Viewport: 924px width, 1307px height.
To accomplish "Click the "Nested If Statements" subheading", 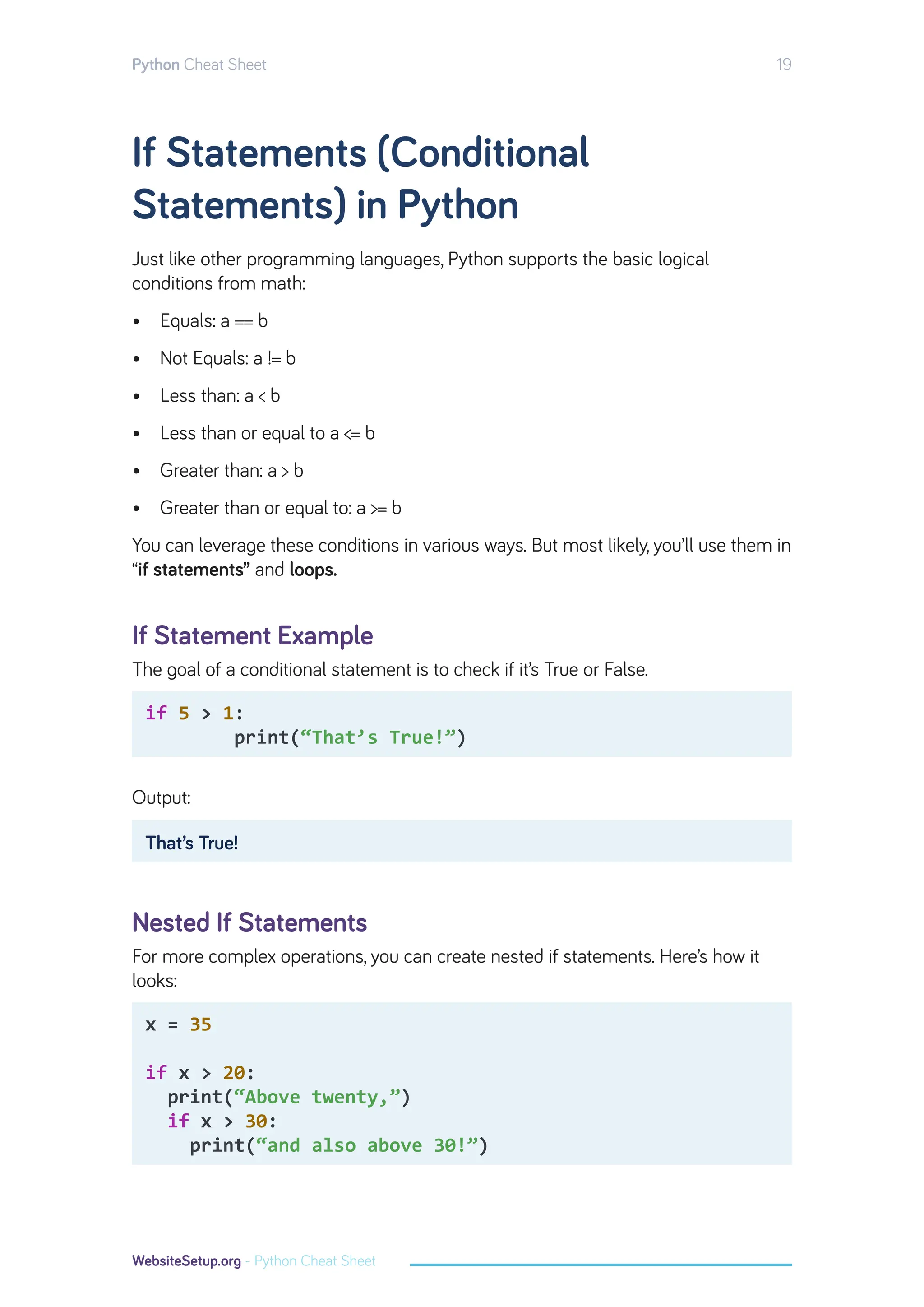I will pos(249,922).
